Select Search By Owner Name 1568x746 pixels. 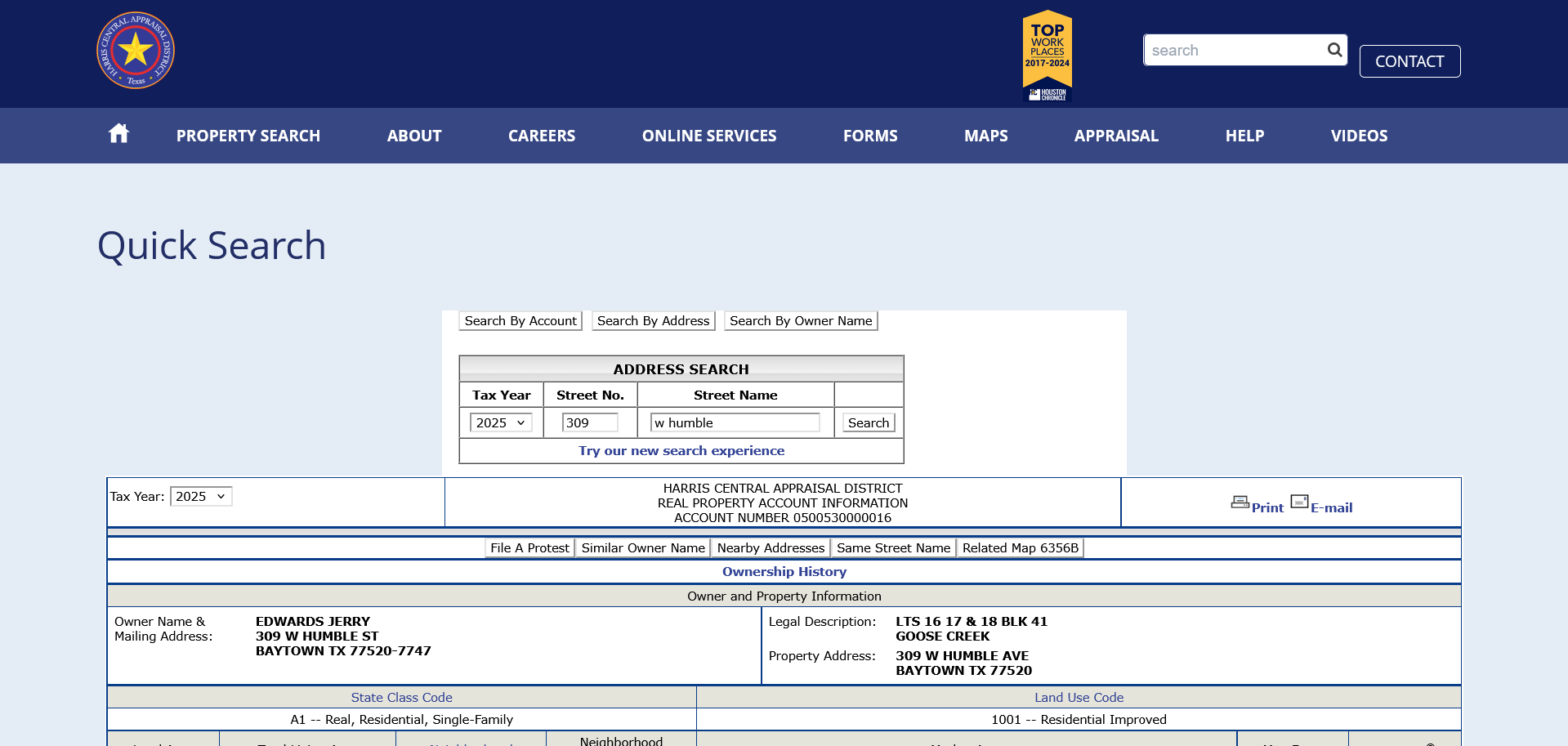point(801,321)
